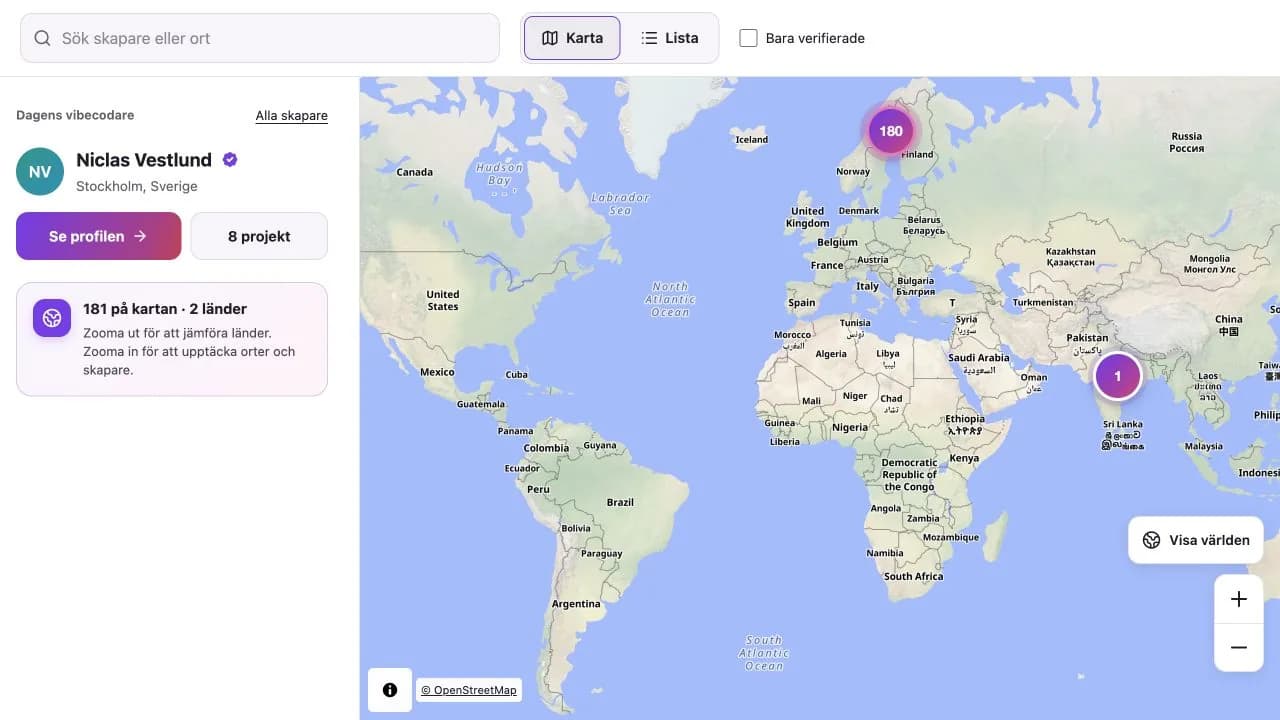The width and height of the screenshot is (1280, 720).
Task: Click the 'Se profilen' button
Action: (x=99, y=236)
